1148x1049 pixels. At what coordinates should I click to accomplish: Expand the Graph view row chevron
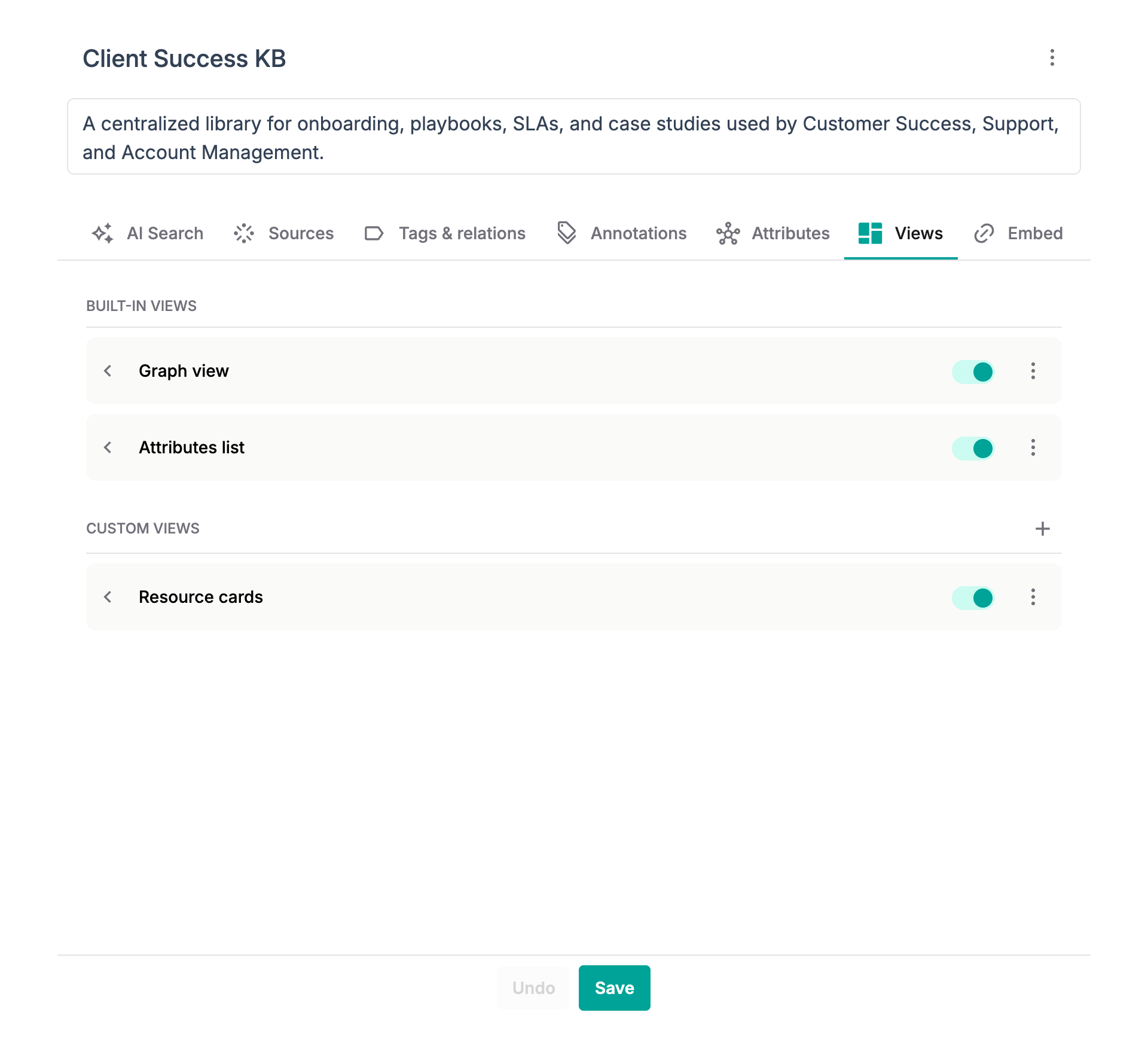coord(108,371)
